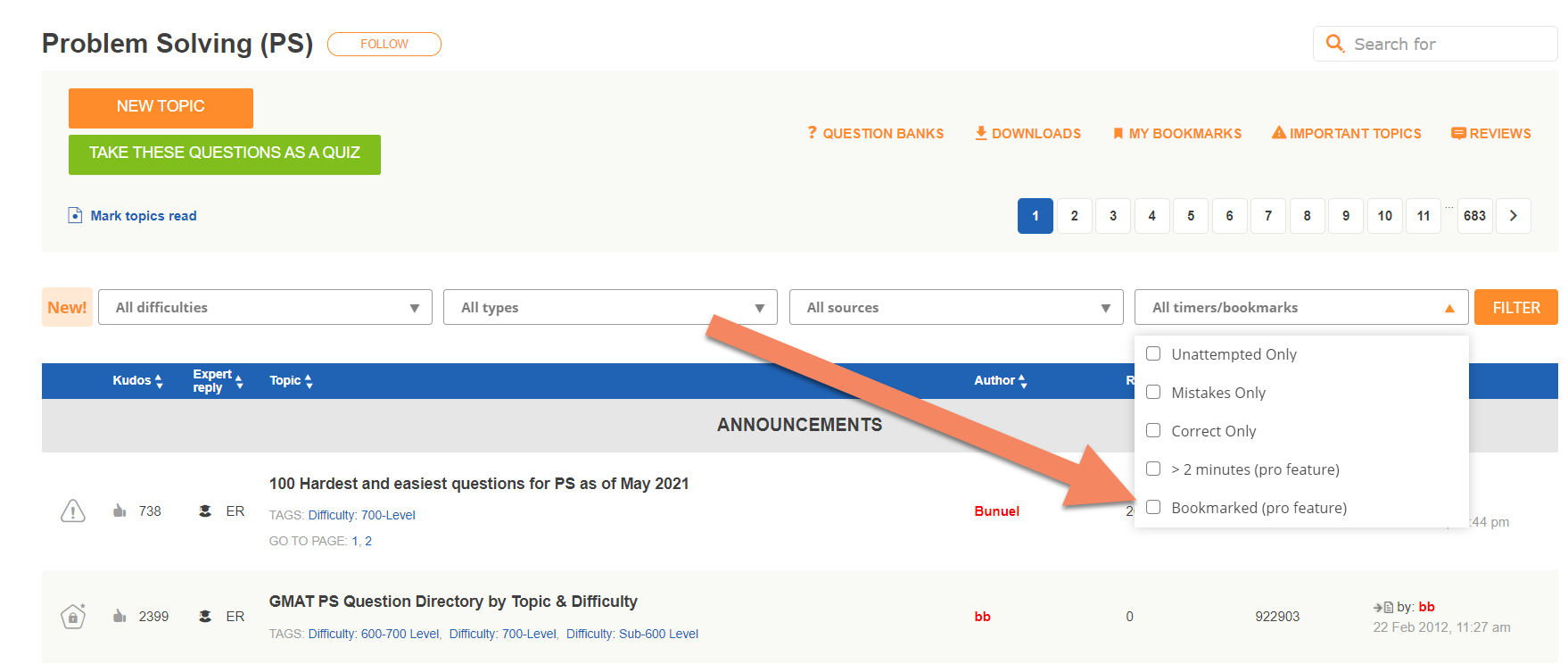Click thumbs-up kudos icon beside 2399
Screen dimensions: 1568x664
(120, 616)
